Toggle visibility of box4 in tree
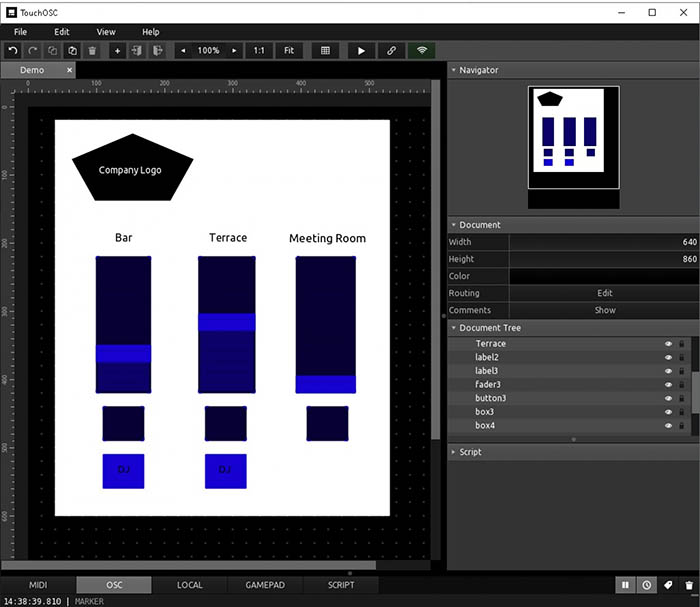Viewport: 700px width, 607px height. click(668, 426)
